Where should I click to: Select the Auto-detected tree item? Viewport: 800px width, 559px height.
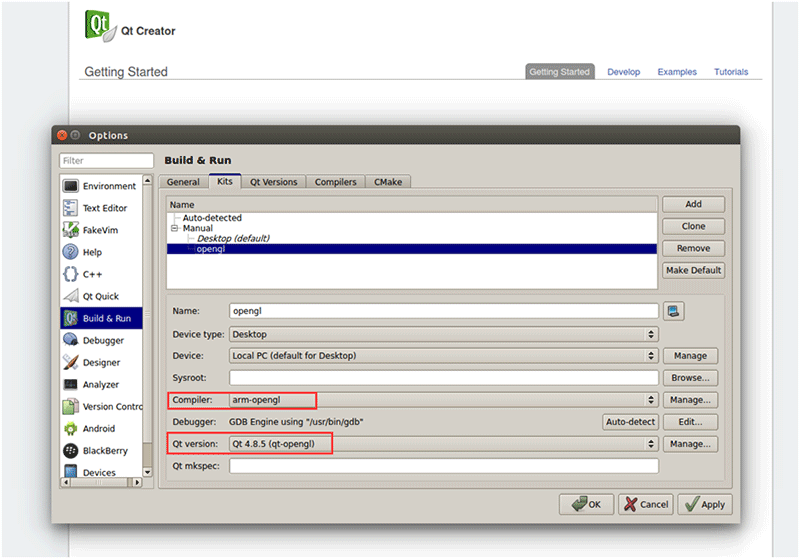212,218
